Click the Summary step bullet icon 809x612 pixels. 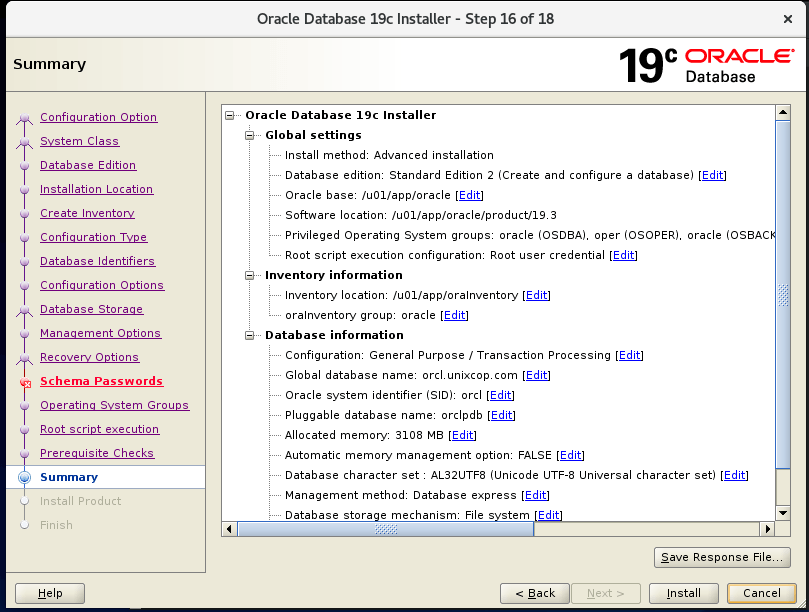pos(24,477)
